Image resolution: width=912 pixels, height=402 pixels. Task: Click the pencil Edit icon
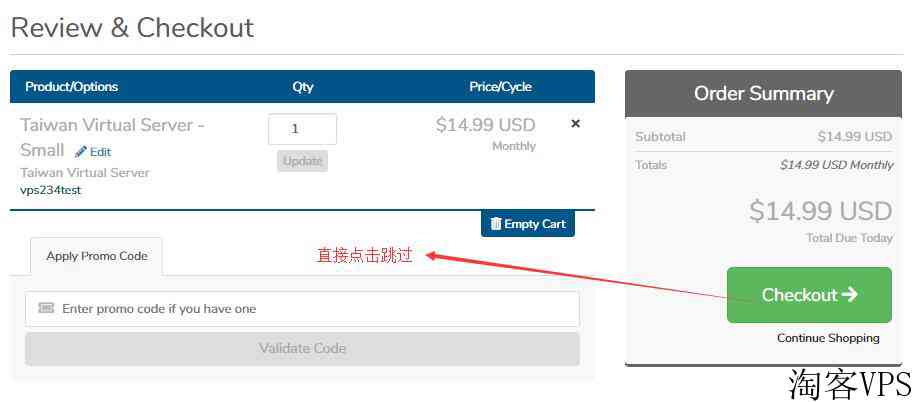[x=81, y=152]
